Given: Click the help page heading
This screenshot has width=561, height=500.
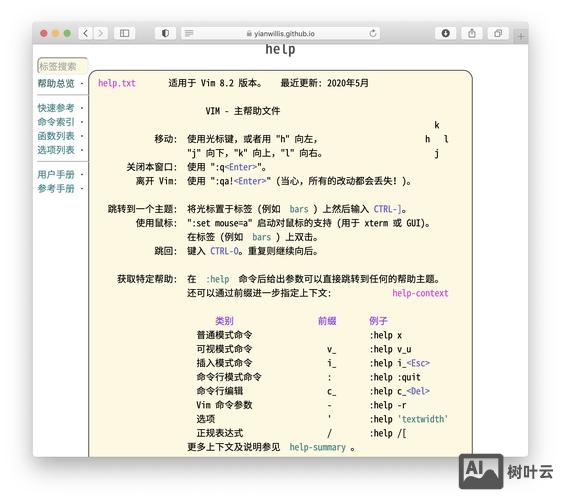Looking at the screenshot, I should point(280,49).
